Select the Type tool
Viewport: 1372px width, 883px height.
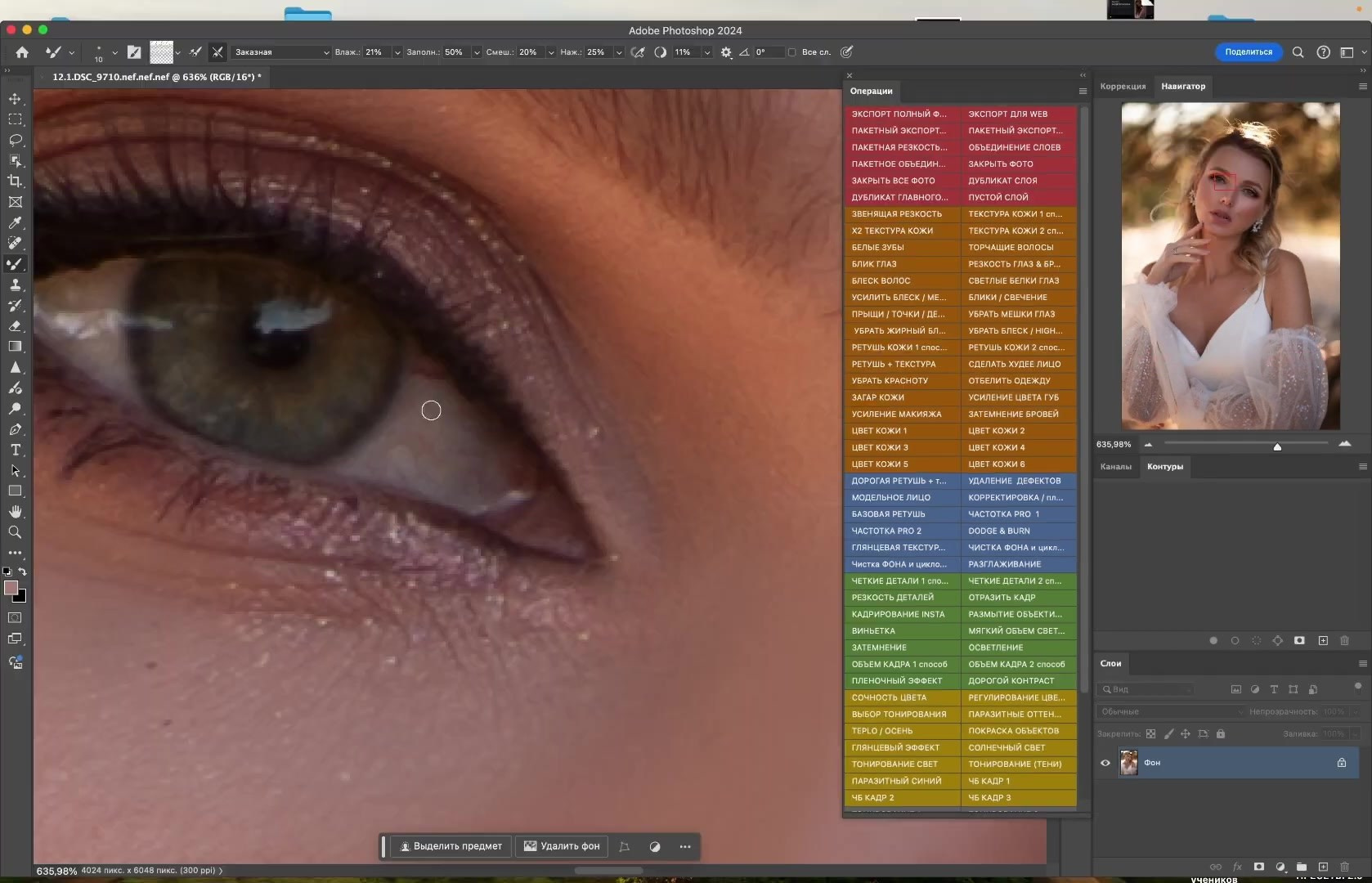coord(15,450)
